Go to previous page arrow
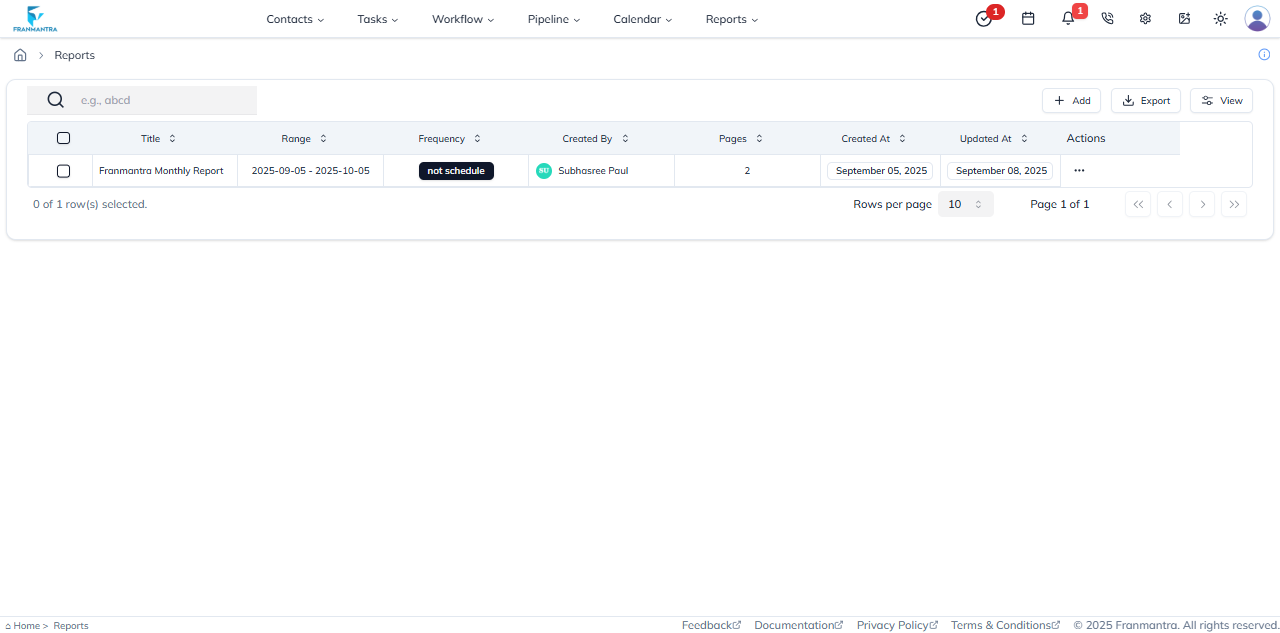1280x633 pixels. [1170, 204]
